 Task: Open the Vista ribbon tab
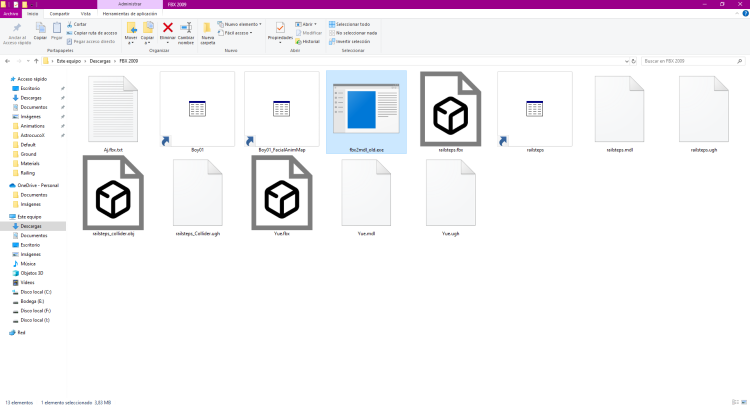coord(85,13)
